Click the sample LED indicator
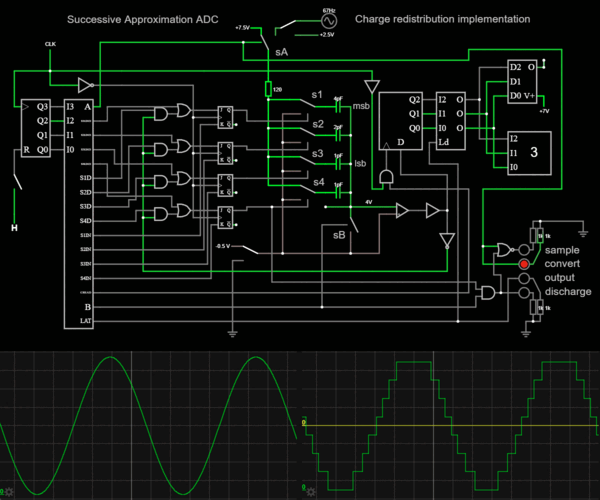 click(x=524, y=250)
